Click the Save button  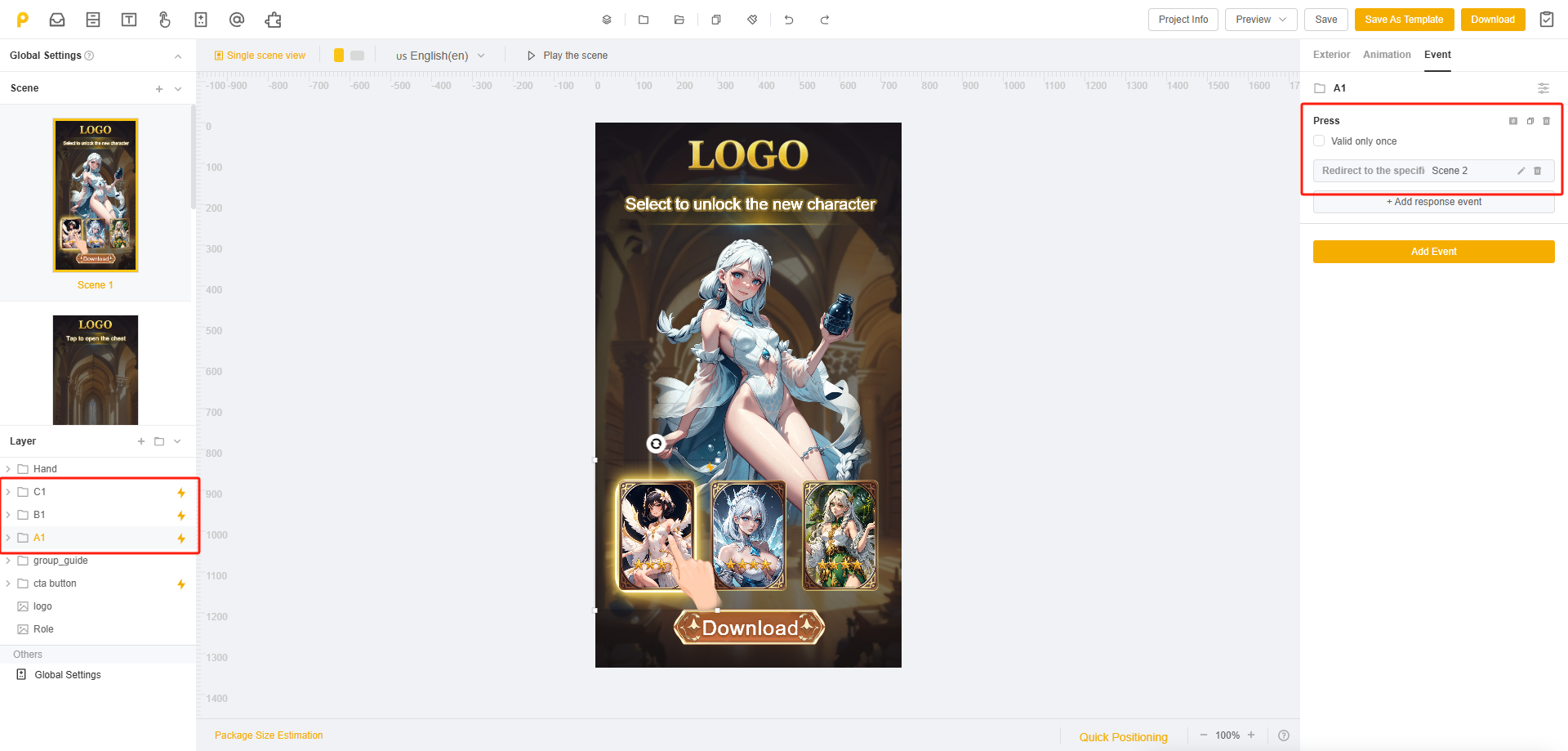[1326, 20]
